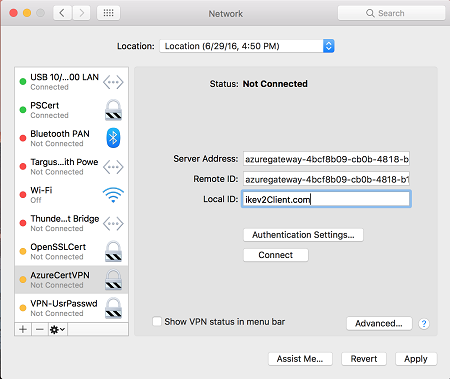The width and height of the screenshot is (450, 379).
Task: Enable Show VPN status in menu bar
Action: click(x=157, y=322)
